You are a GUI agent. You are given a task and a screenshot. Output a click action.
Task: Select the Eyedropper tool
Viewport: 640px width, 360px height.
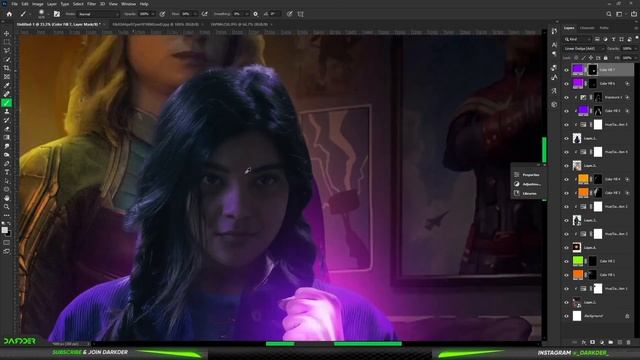[7, 85]
